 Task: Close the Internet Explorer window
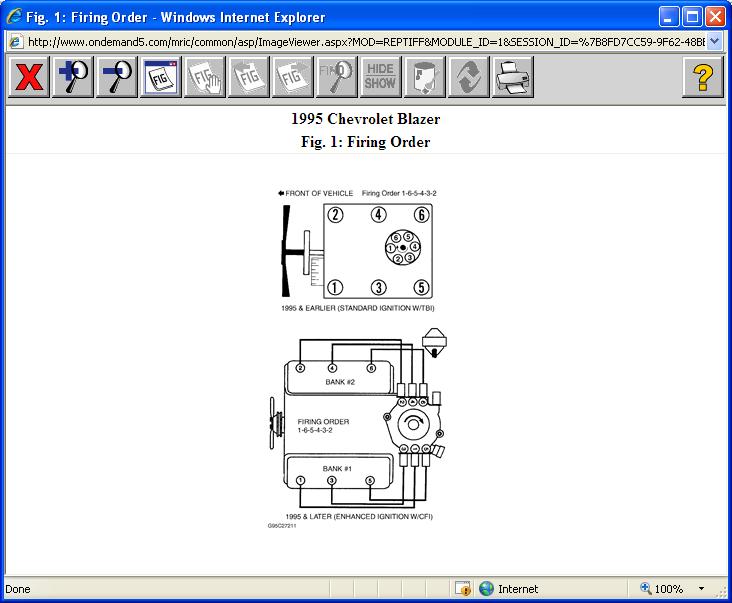[x=715, y=17]
